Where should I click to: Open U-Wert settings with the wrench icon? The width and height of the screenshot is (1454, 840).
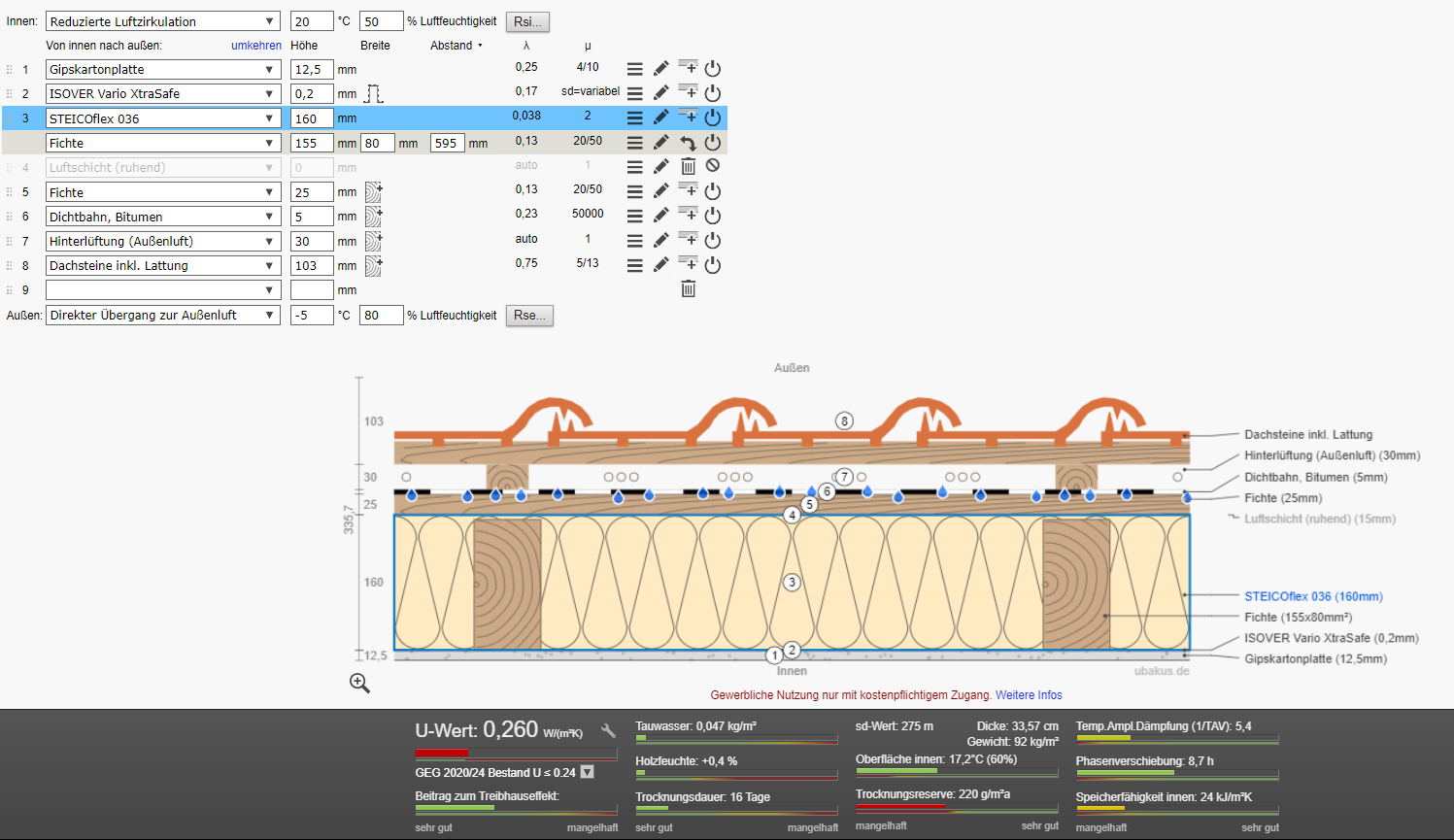click(608, 731)
